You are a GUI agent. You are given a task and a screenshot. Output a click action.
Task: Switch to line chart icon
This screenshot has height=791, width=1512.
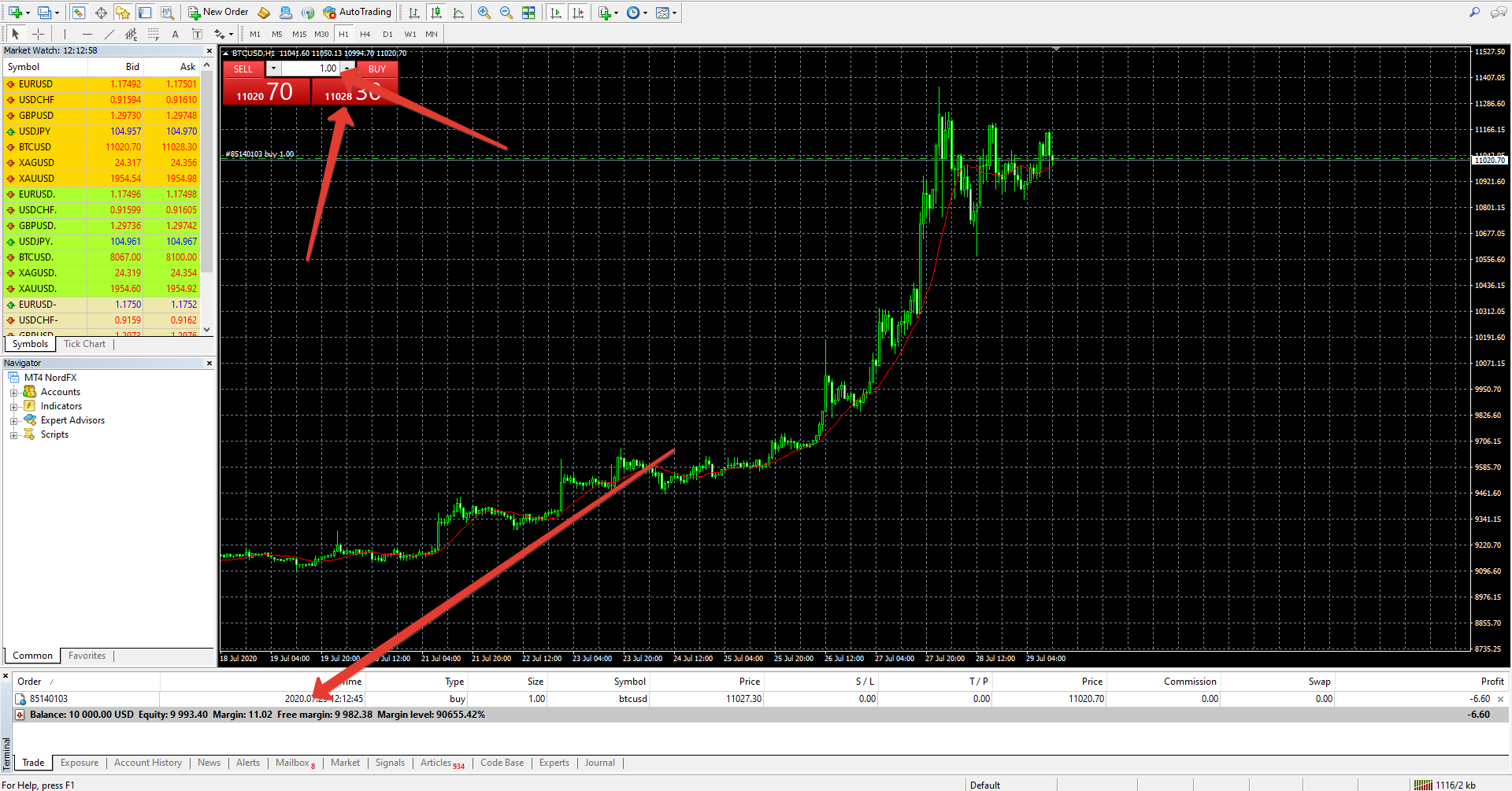coord(458,13)
